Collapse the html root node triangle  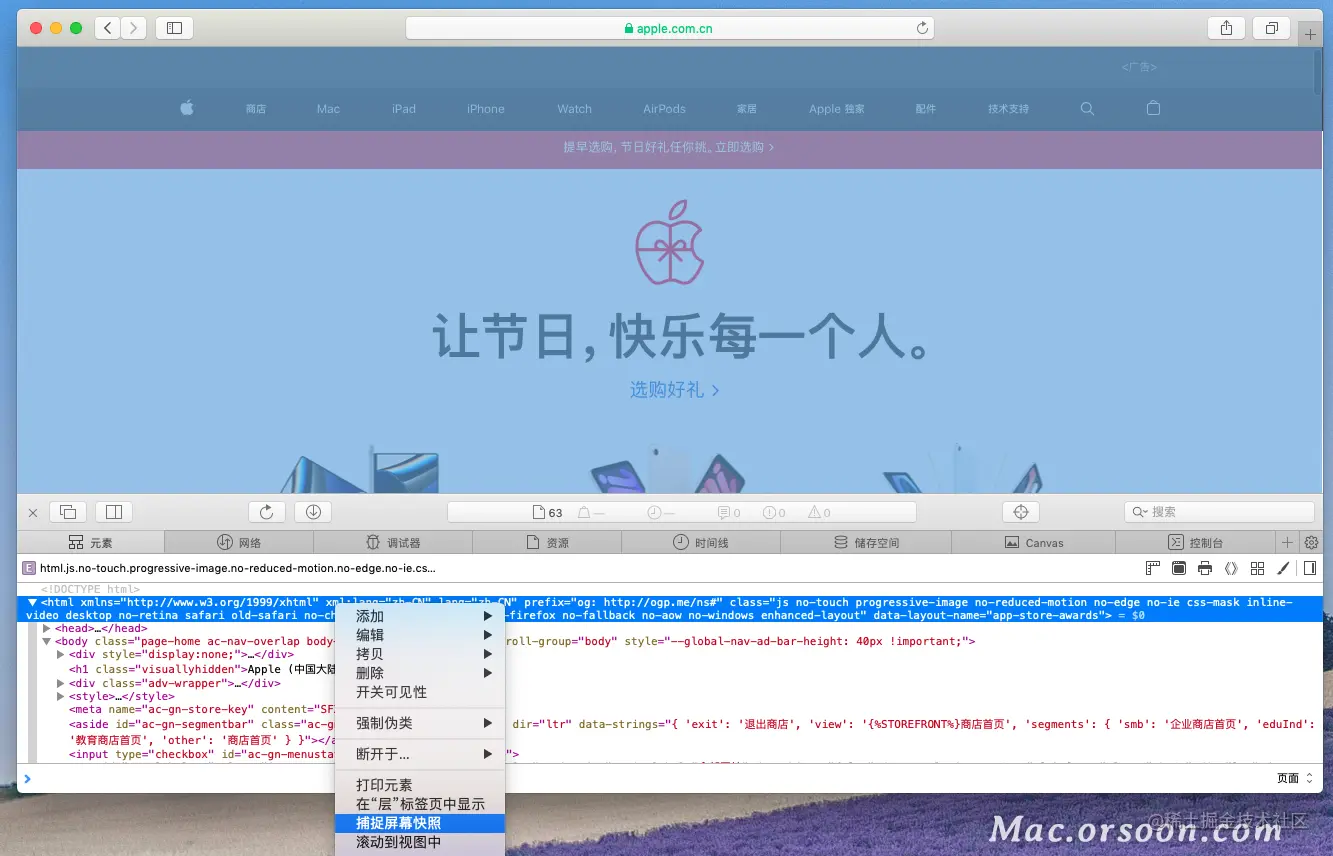(32, 603)
